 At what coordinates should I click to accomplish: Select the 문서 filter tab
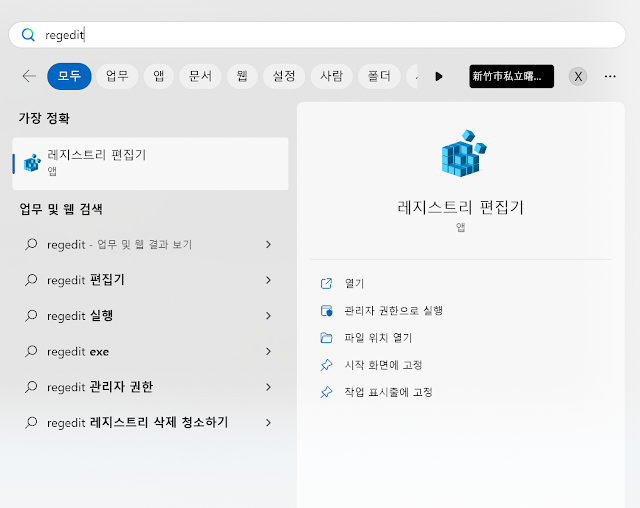[200, 76]
